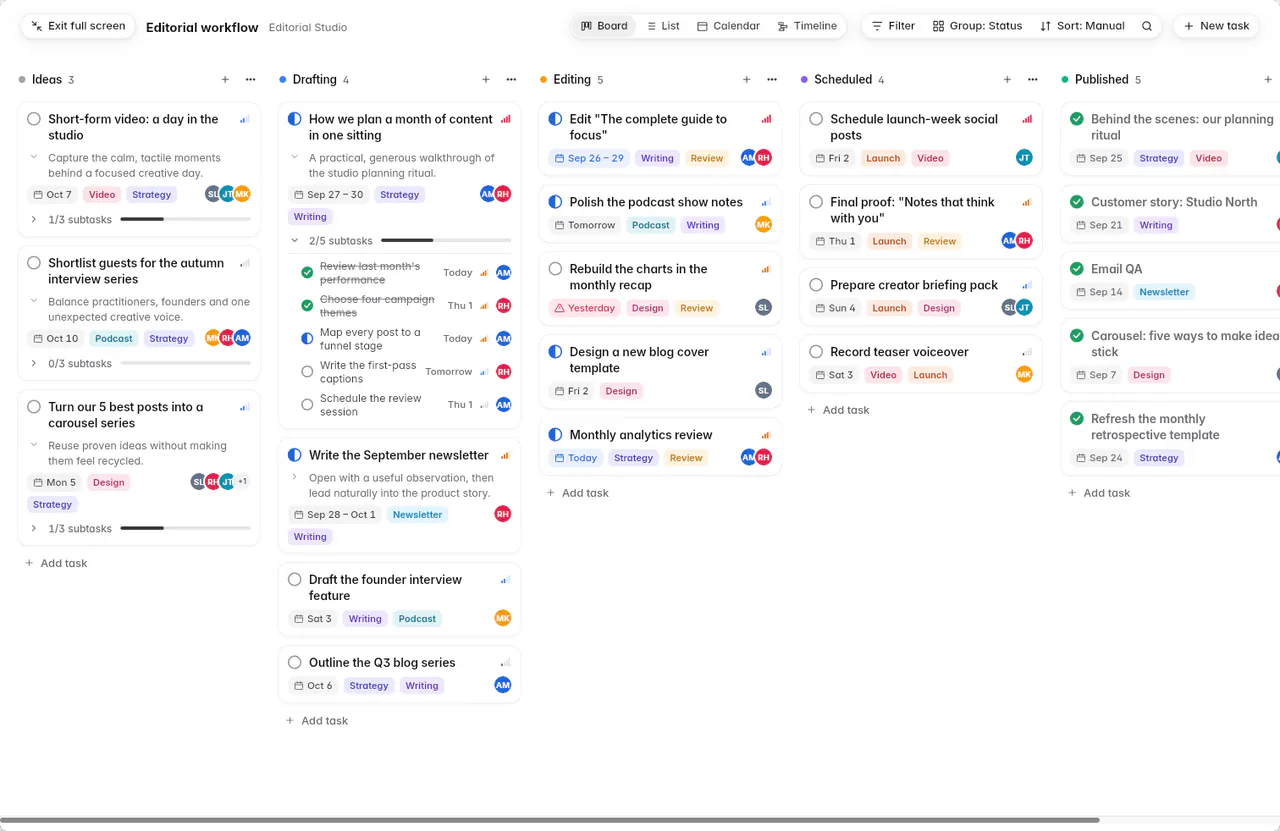Click the plus icon in Scheduled column header

point(1007,80)
